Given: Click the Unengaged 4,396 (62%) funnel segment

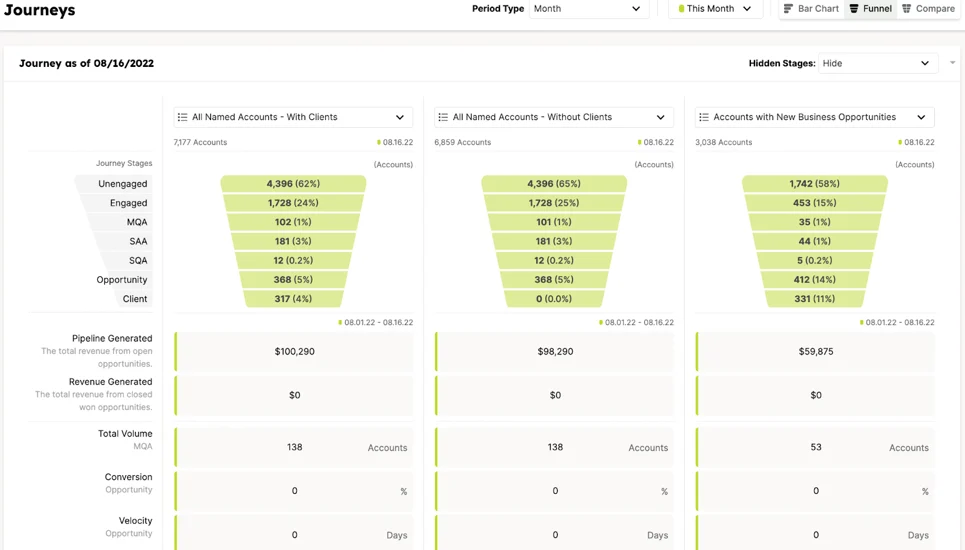Looking at the screenshot, I should click(x=294, y=183).
